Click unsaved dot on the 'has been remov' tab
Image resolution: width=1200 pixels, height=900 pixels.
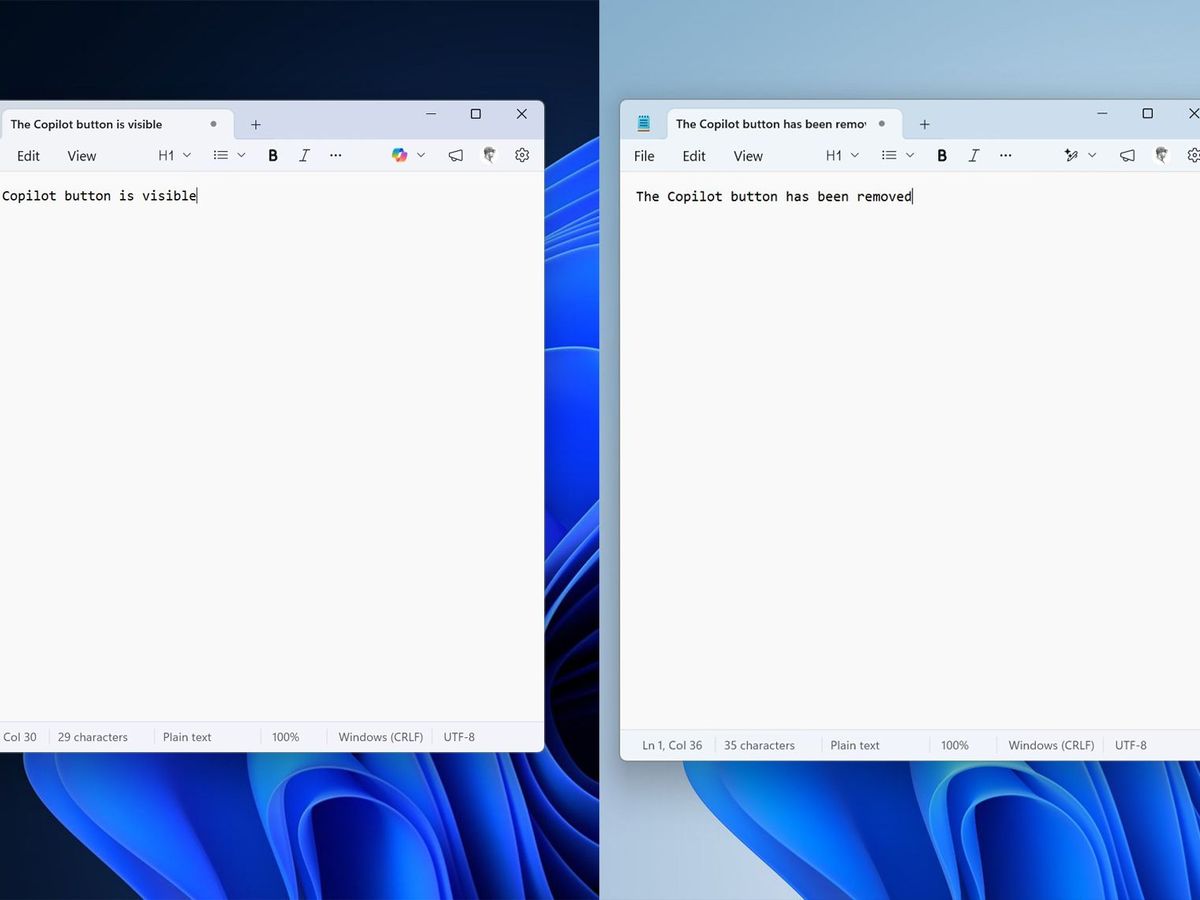pos(881,124)
